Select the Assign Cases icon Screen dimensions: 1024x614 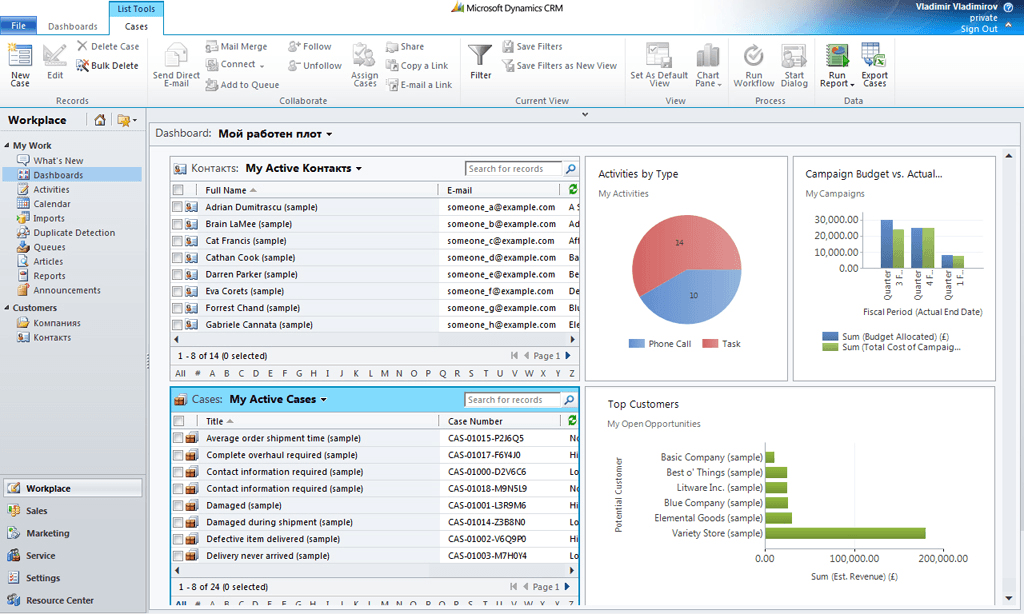[x=364, y=62]
